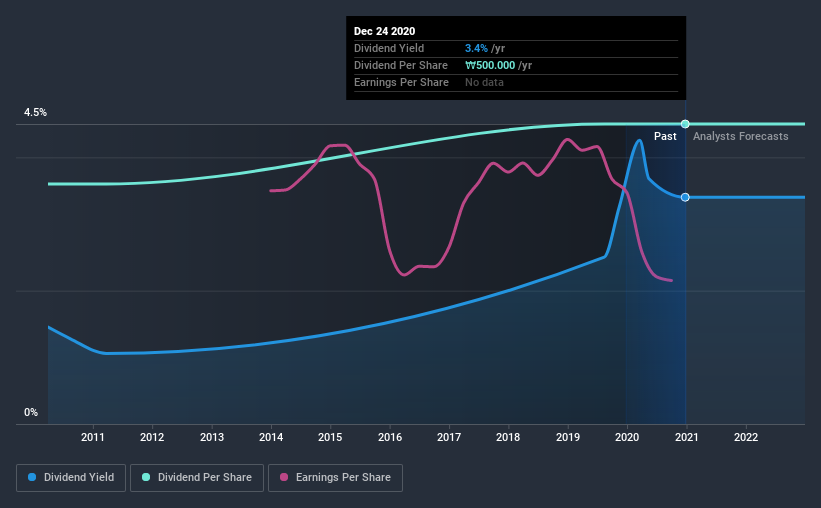Click the teal Dividend Per Share legend dot

tap(146, 477)
